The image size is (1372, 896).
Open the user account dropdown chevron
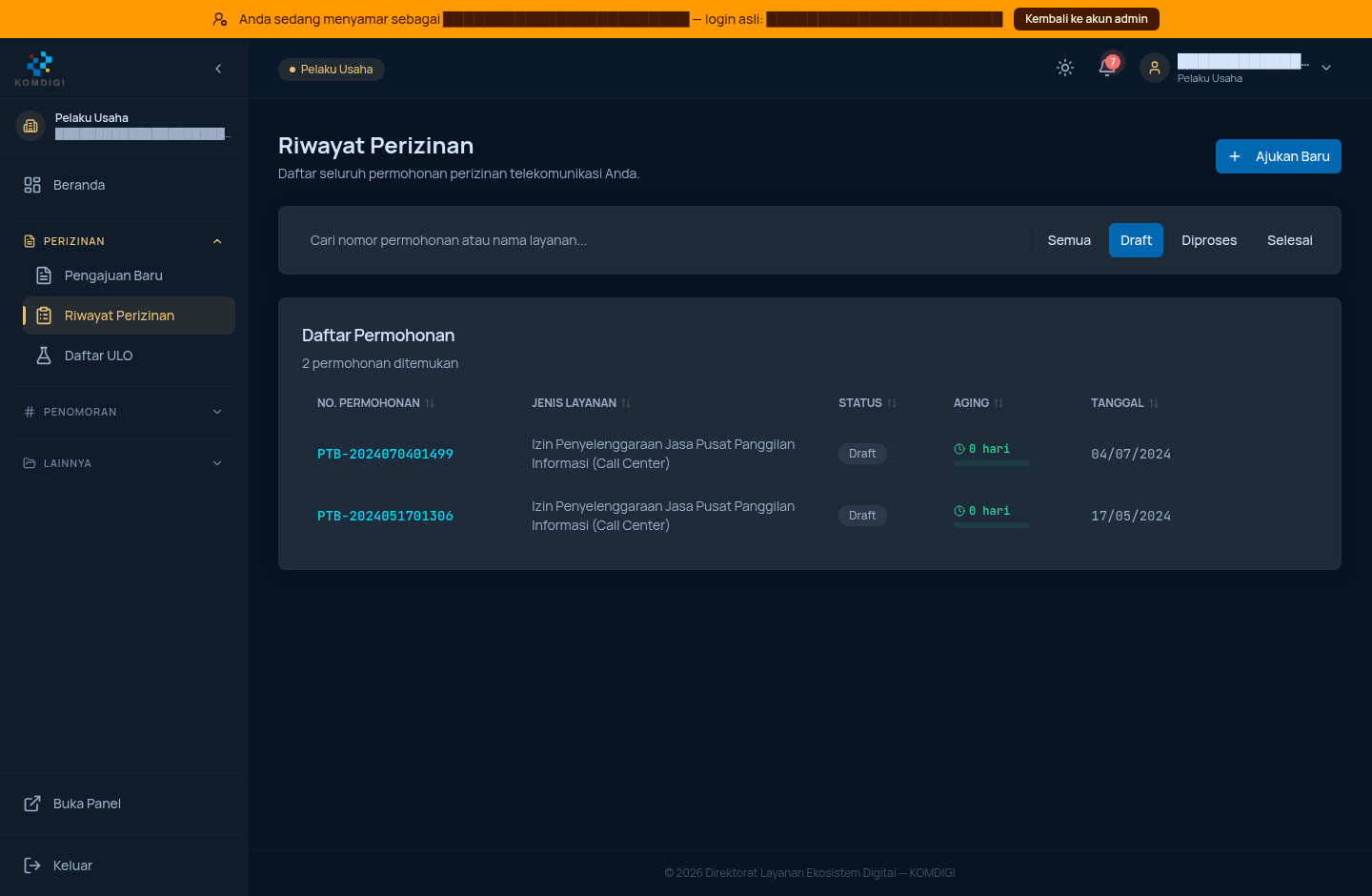coord(1326,68)
